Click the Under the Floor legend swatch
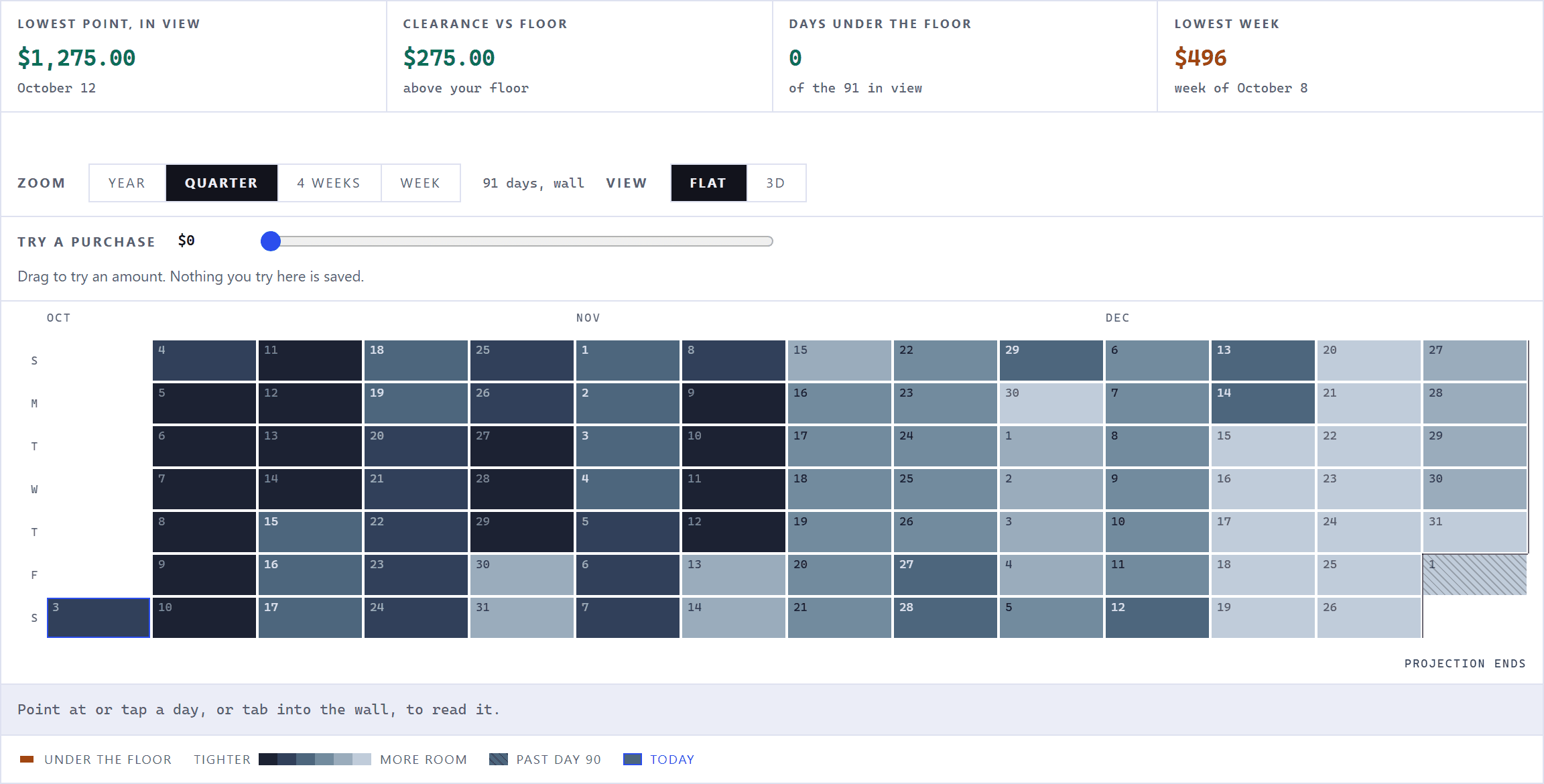Image resolution: width=1544 pixels, height=784 pixels. click(x=27, y=759)
